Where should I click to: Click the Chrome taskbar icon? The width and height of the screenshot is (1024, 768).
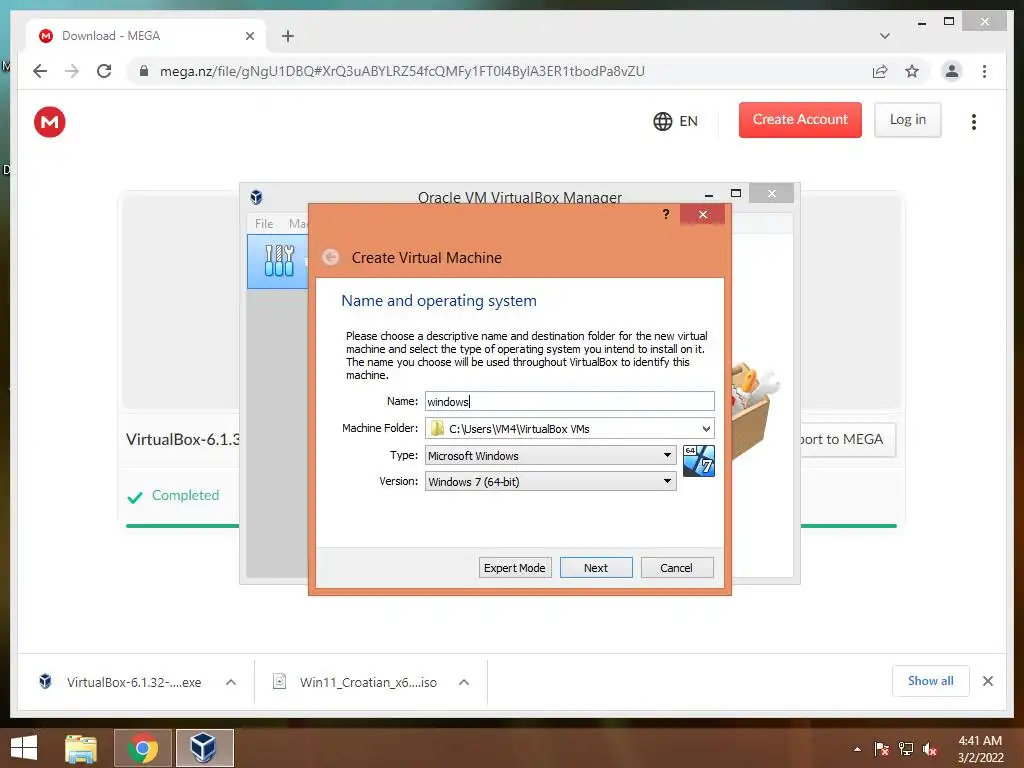point(143,748)
